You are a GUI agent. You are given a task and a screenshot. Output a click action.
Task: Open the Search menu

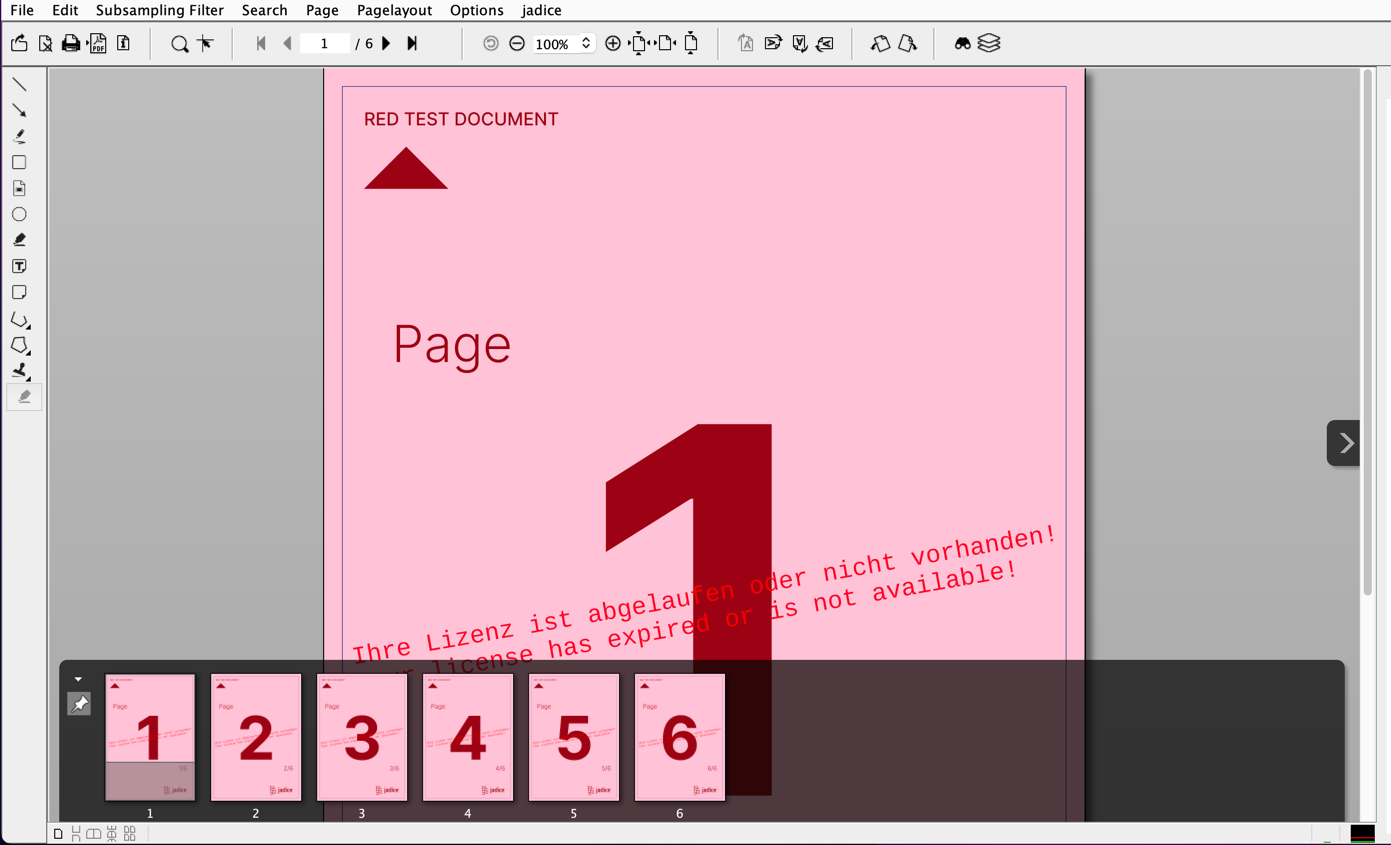click(265, 10)
